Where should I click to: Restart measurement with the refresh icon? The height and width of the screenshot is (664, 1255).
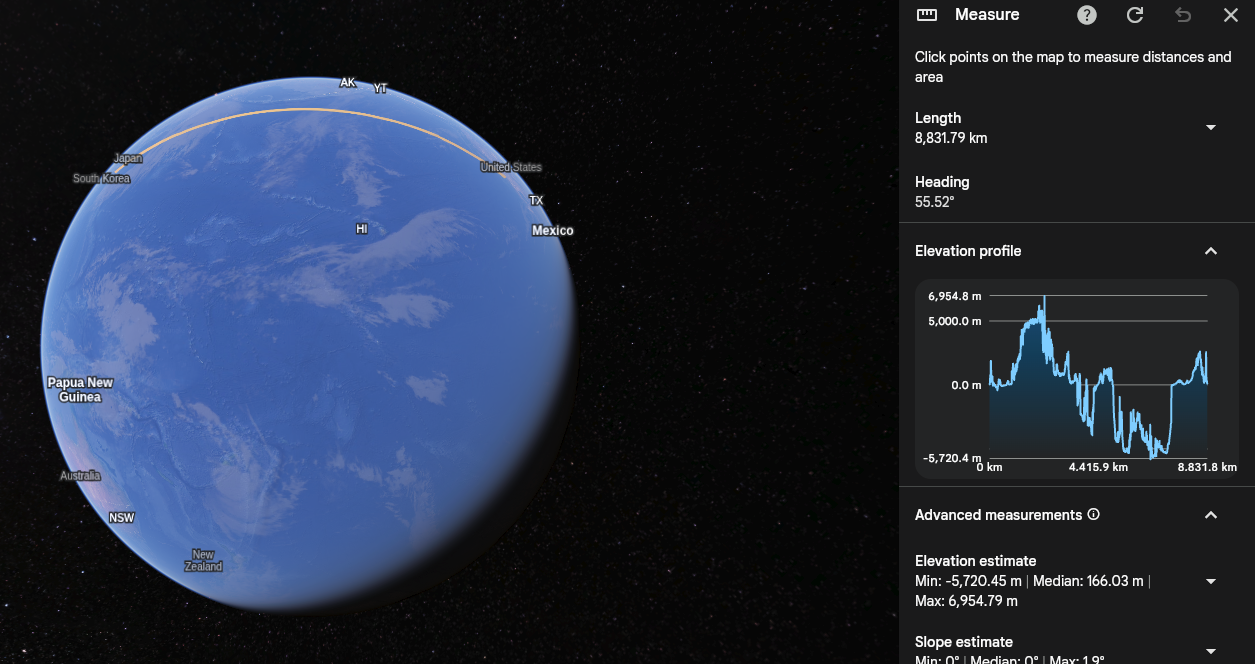[x=1135, y=15]
